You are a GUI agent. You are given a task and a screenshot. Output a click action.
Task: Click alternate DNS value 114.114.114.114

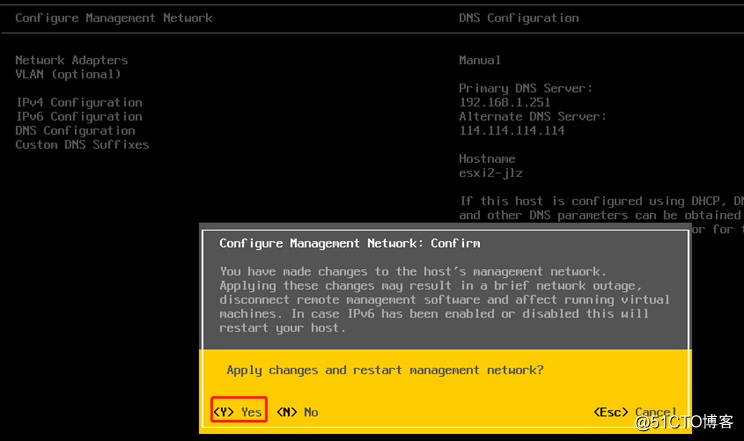click(512, 131)
